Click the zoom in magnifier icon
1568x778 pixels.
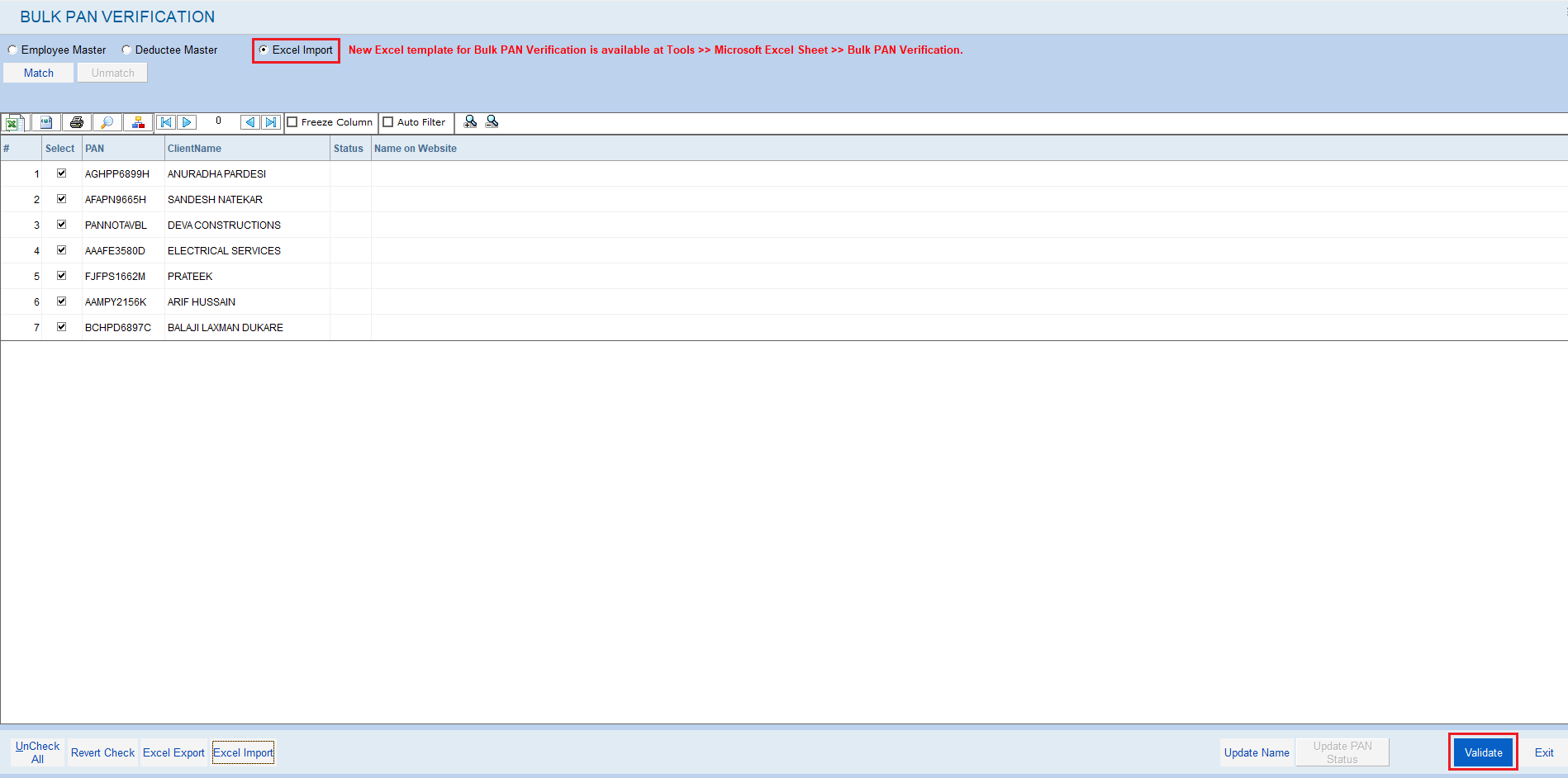[x=470, y=121]
